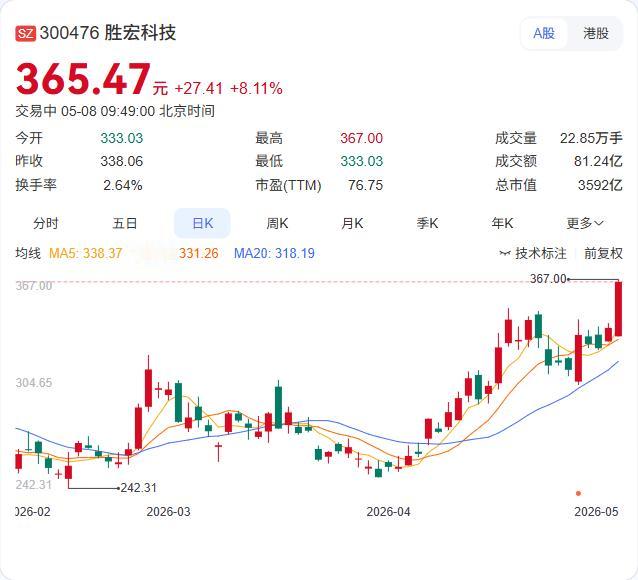638x580 pixels.
Task: Click the orange 331.26 moving average value
Action: point(199,253)
